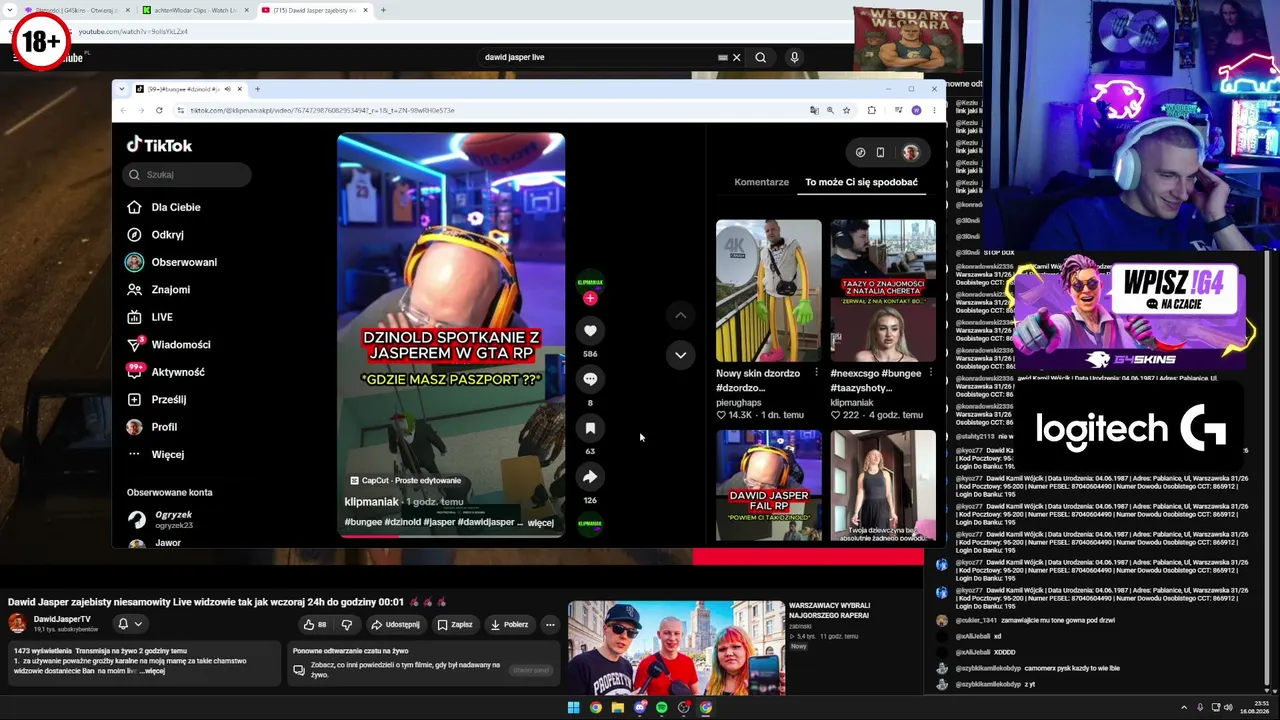
Task: Open Spotify from taskbar
Action: (x=661, y=708)
